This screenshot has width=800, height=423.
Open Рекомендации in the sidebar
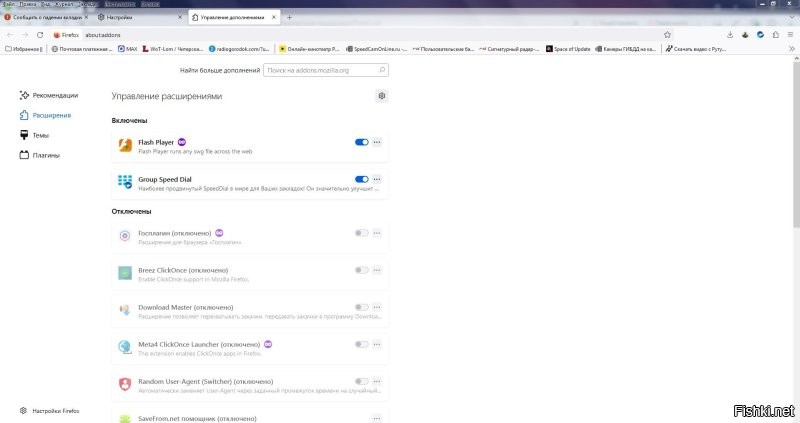tap(49, 95)
